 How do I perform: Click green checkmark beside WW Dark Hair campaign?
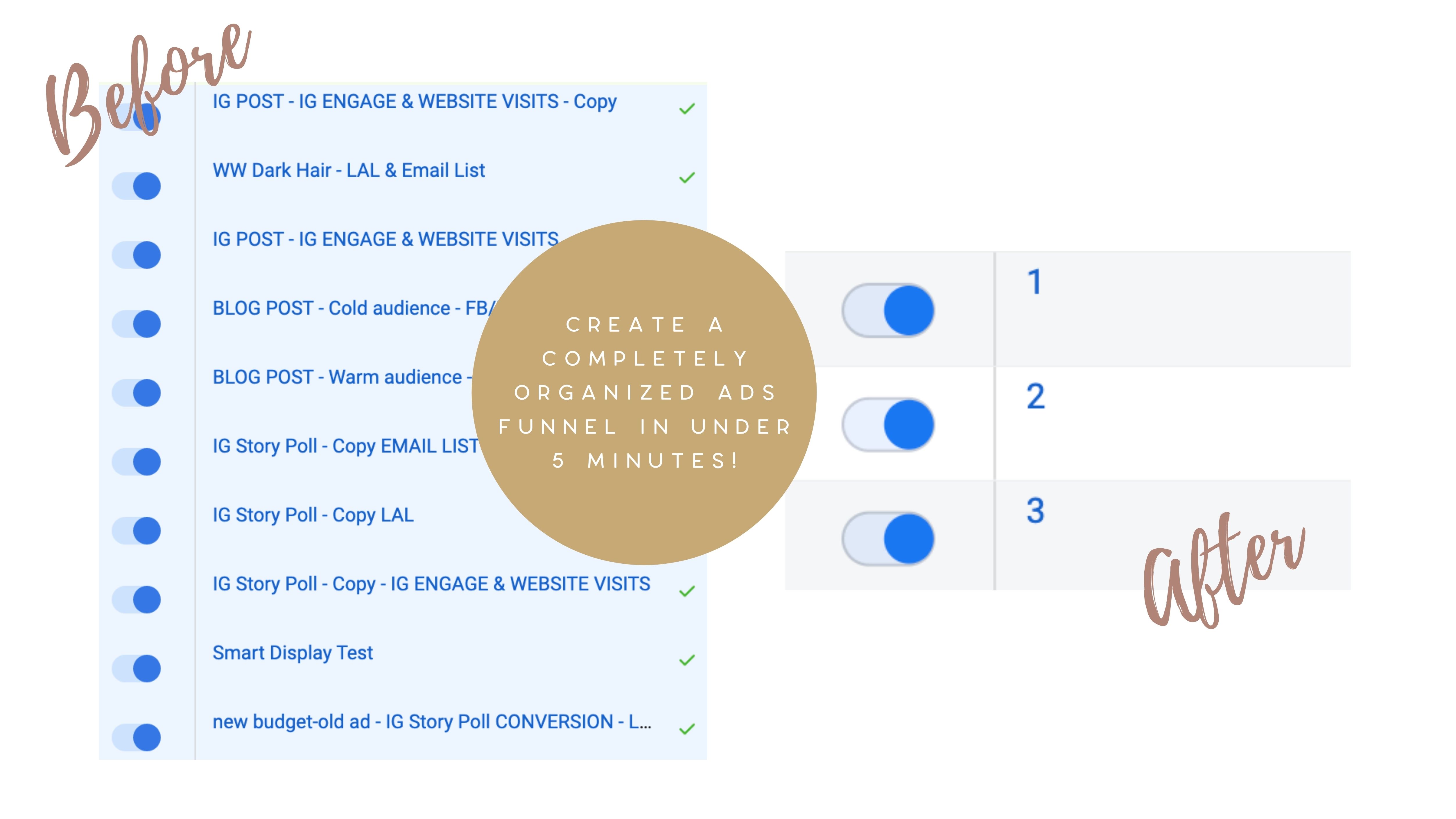[x=687, y=178]
